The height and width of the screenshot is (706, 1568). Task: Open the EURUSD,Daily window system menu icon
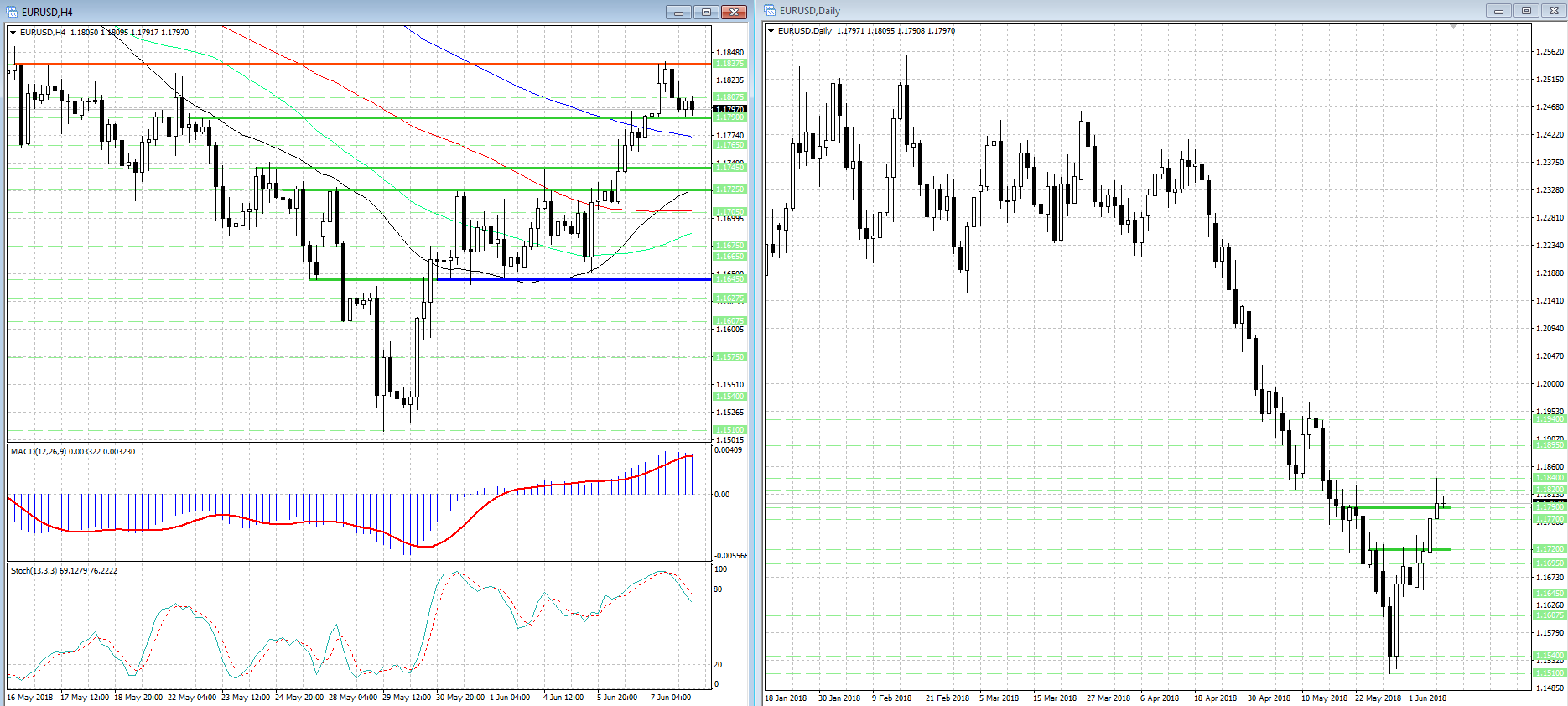pos(770,10)
